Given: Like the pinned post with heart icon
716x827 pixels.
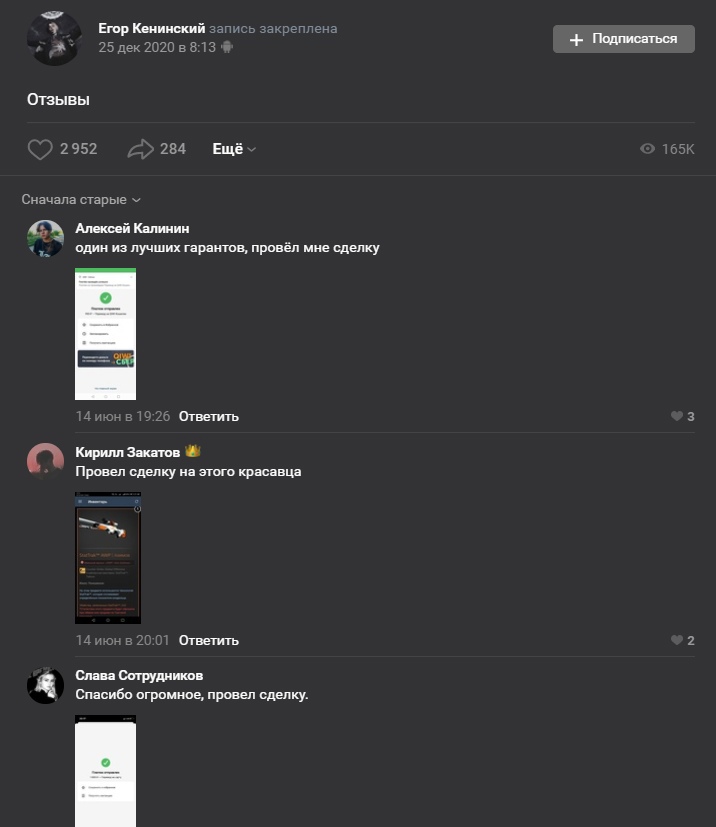Looking at the screenshot, I should tap(40, 149).
